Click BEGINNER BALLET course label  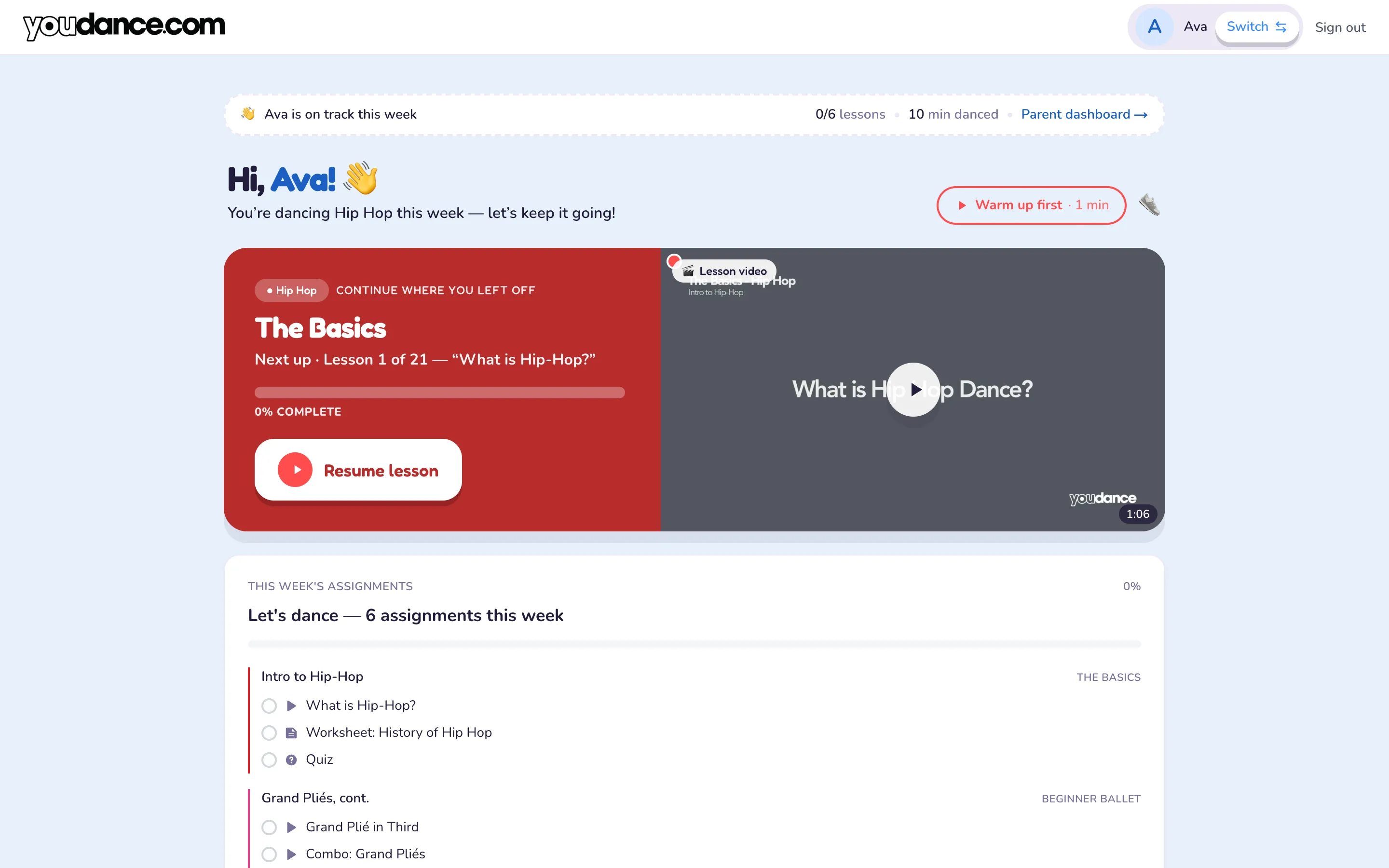point(1091,799)
